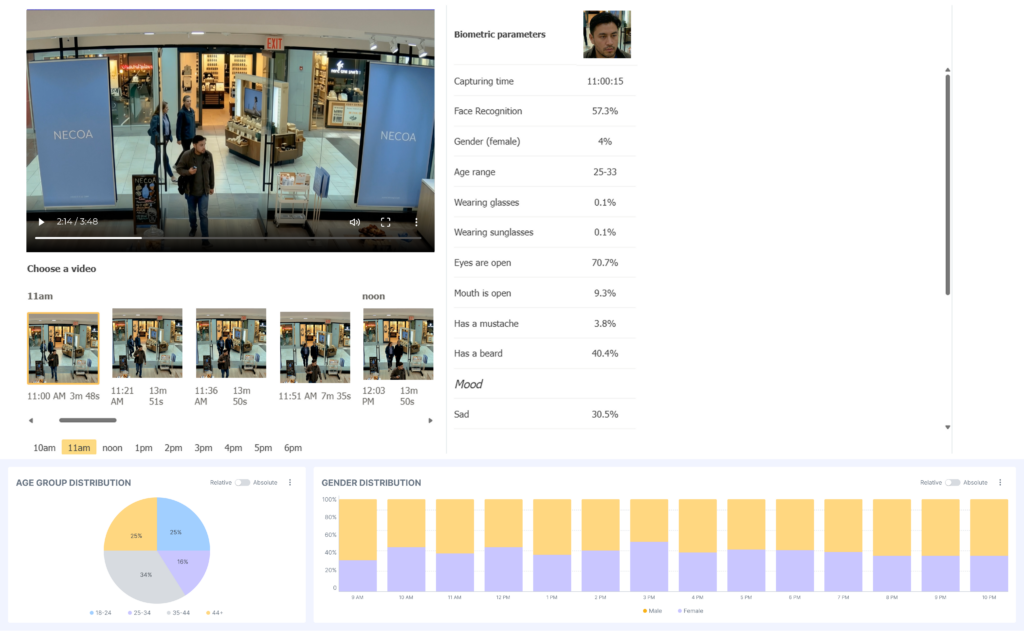The height and width of the screenshot is (631, 1024).
Task: Open Gender Distribution kebab menu
Action: click(1000, 482)
